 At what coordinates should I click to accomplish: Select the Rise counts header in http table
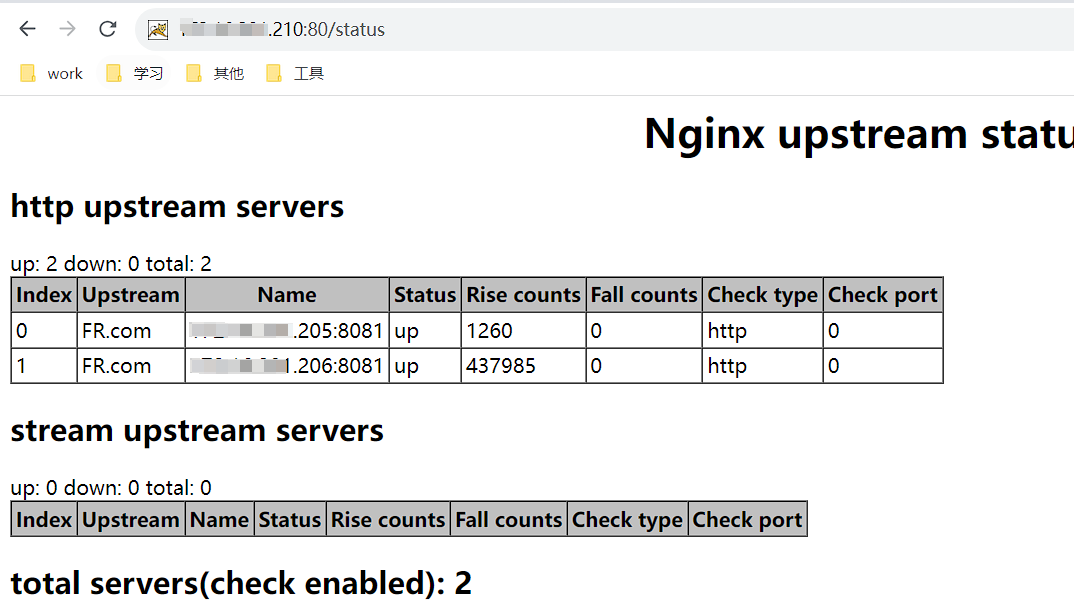tap(523, 295)
